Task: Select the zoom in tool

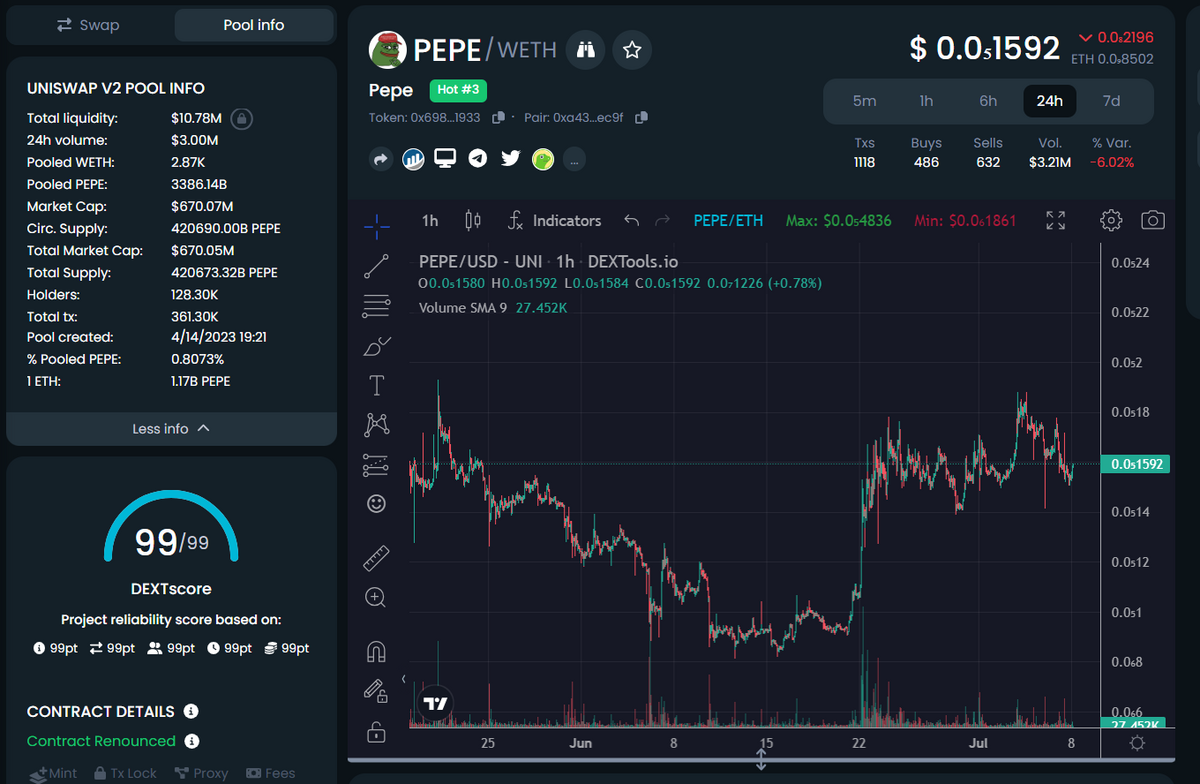Action: (377, 597)
